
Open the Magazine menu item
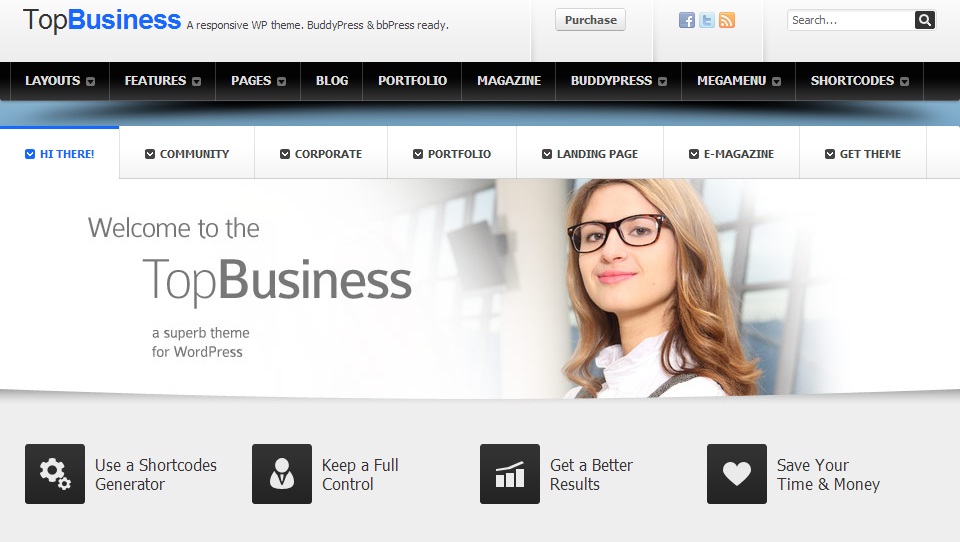click(509, 81)
